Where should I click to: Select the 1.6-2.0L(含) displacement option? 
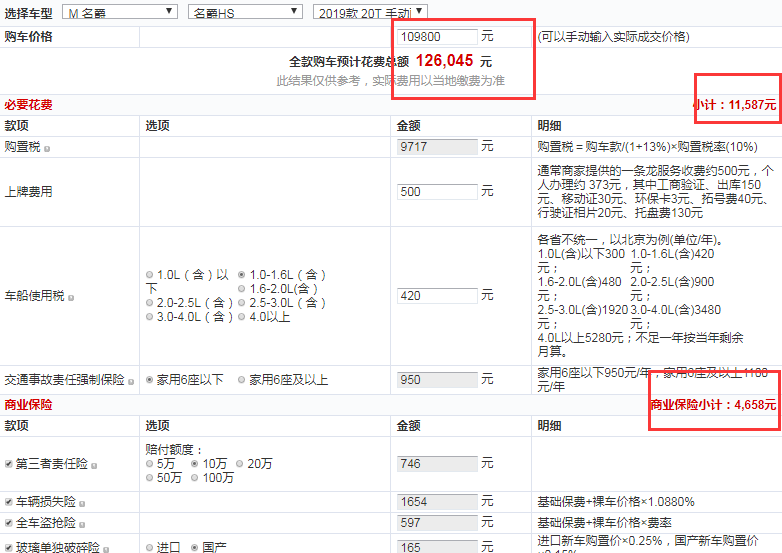click(241, 289)
